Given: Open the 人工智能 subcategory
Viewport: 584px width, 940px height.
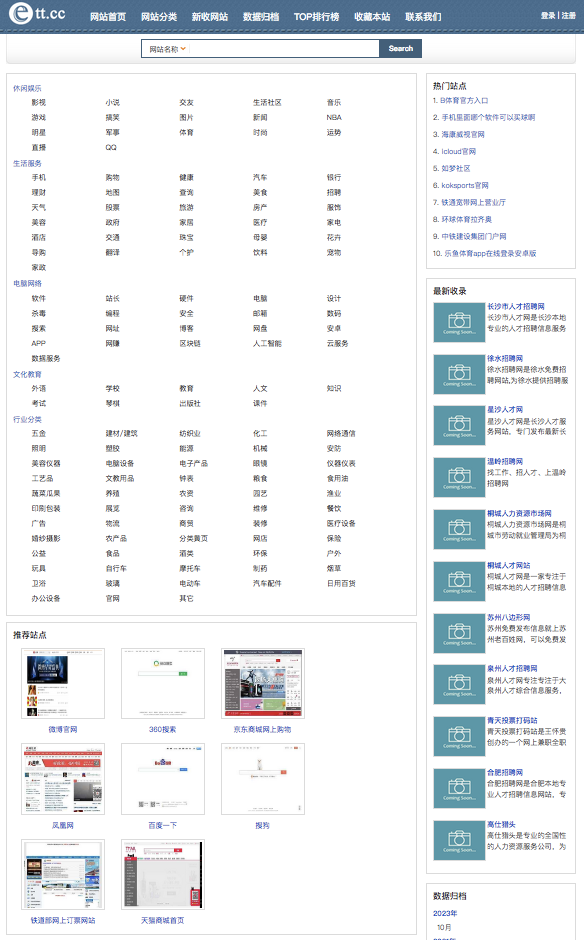Looking at the screenshot, I should [x=267, y=344].
